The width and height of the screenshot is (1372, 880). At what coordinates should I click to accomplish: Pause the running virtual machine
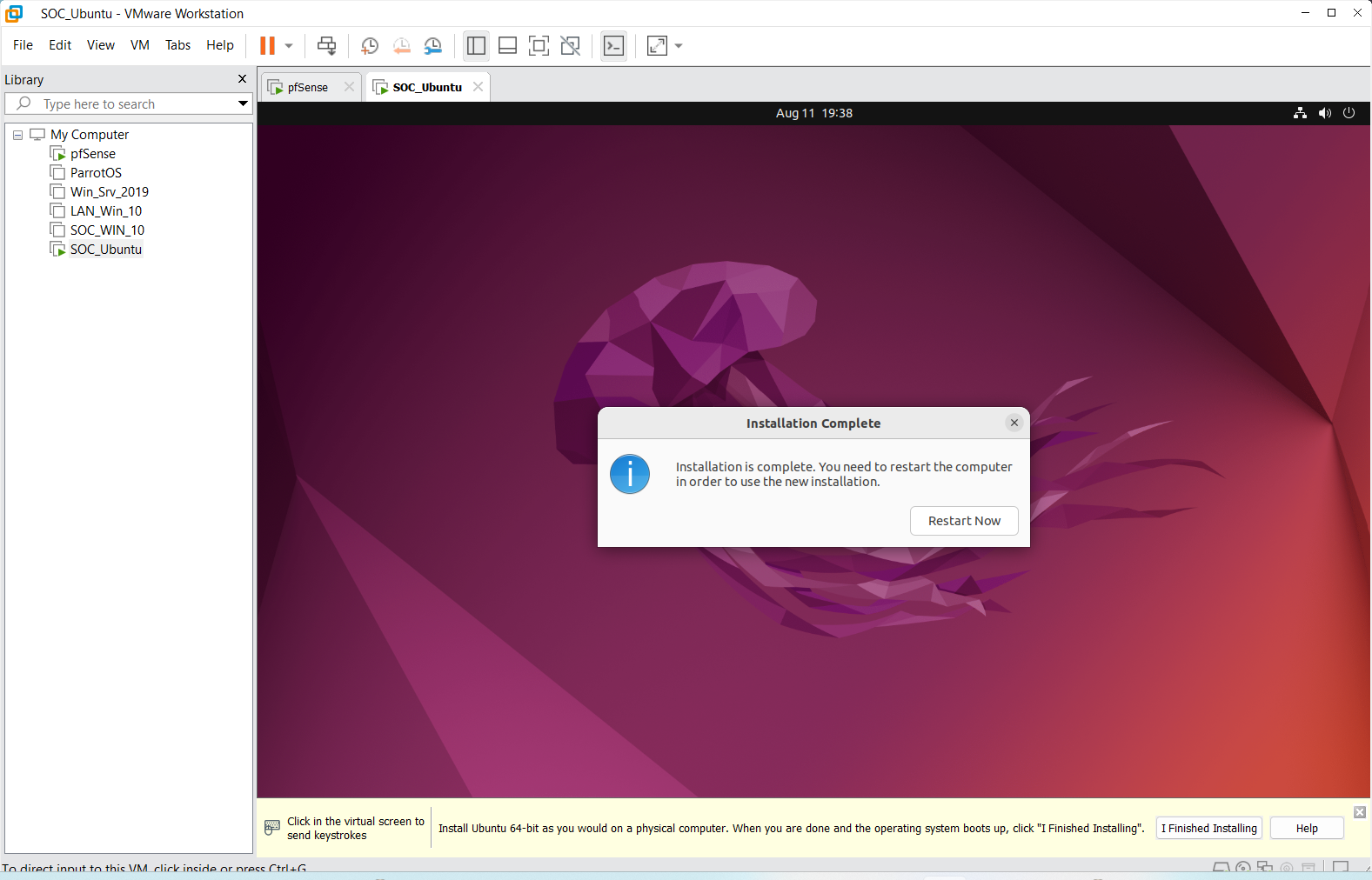[267, 45]
